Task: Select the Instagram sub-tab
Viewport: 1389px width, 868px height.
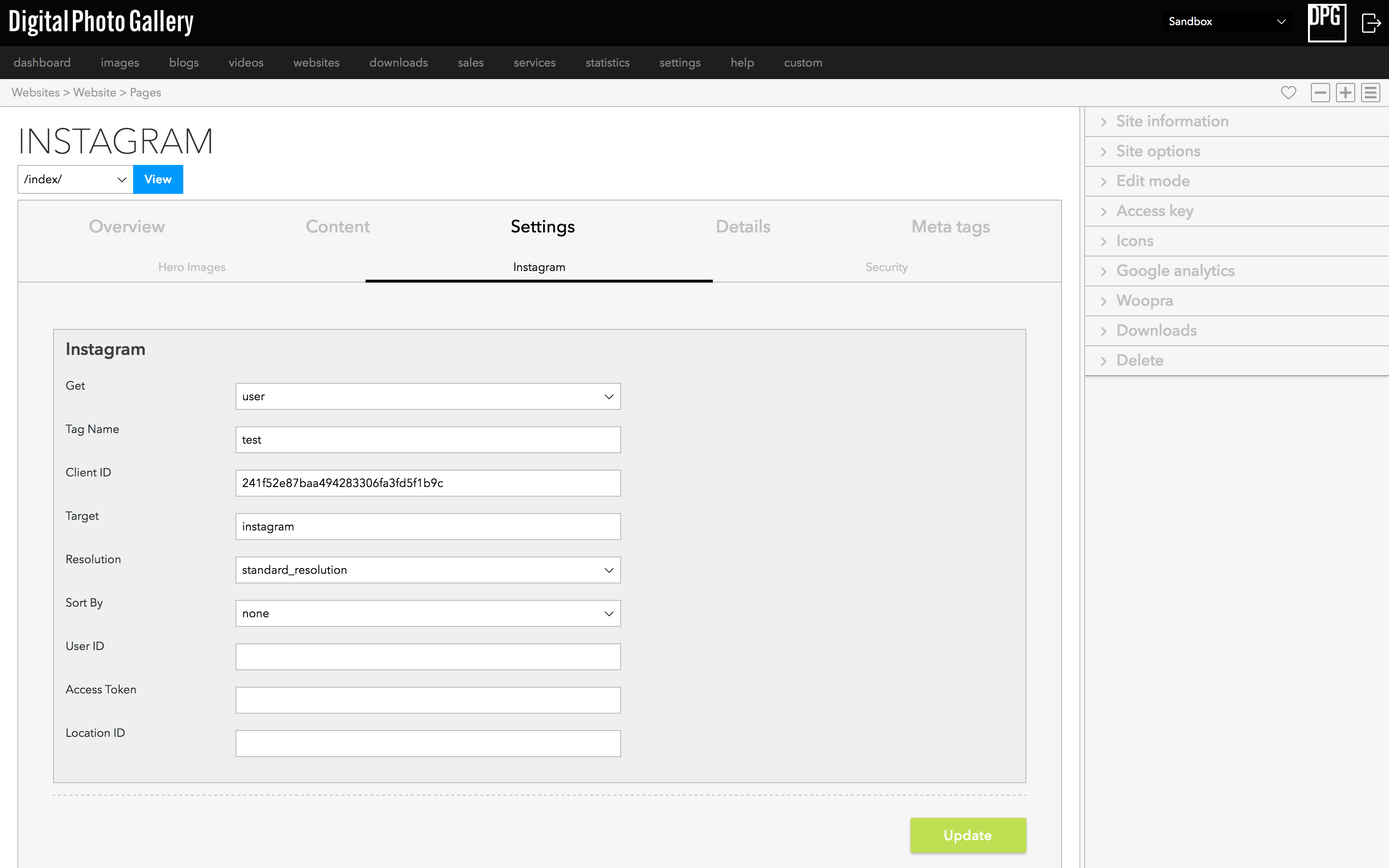Action: tap(539, 267)
